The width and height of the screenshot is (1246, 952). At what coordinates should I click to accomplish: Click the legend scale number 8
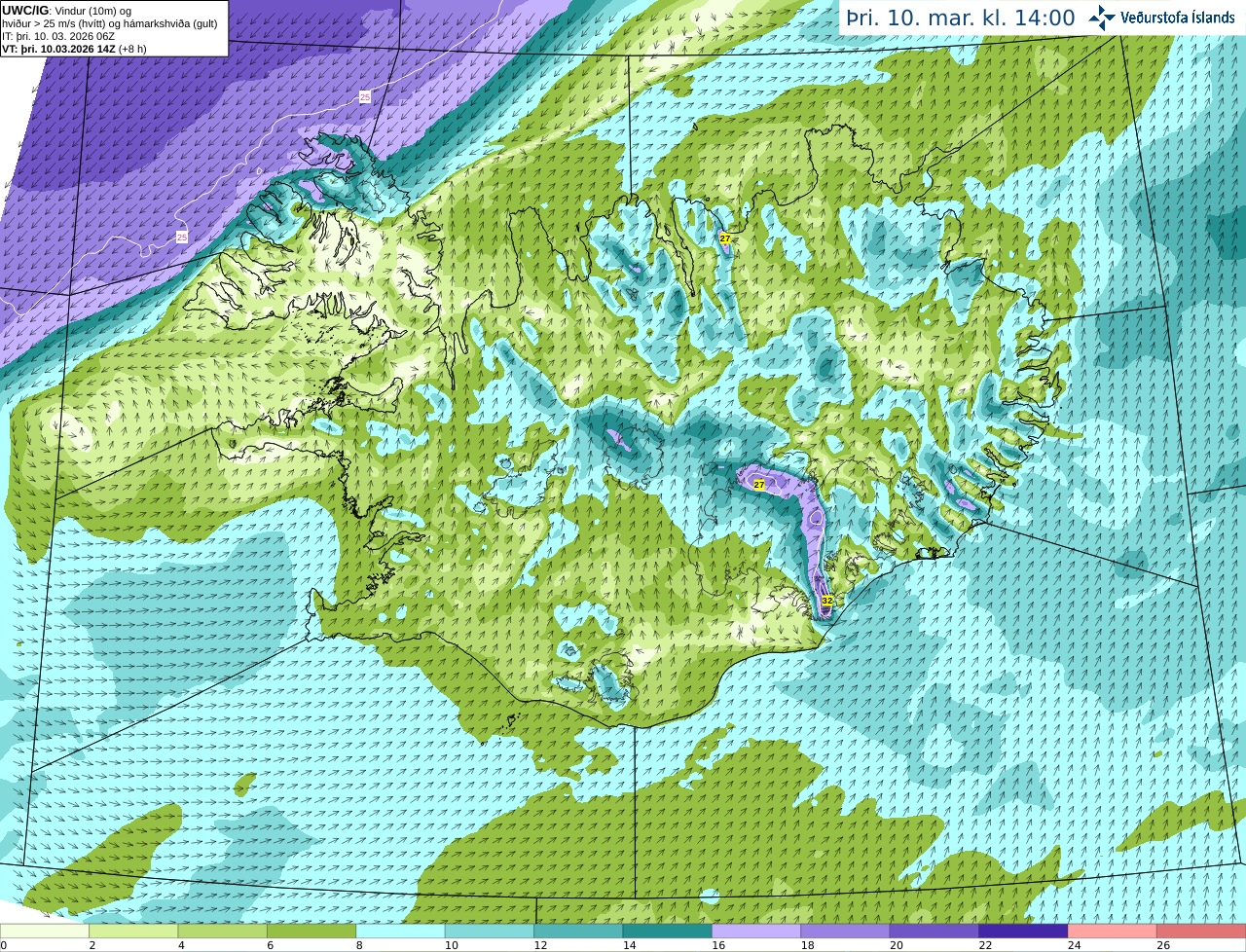tap(359, 945)
